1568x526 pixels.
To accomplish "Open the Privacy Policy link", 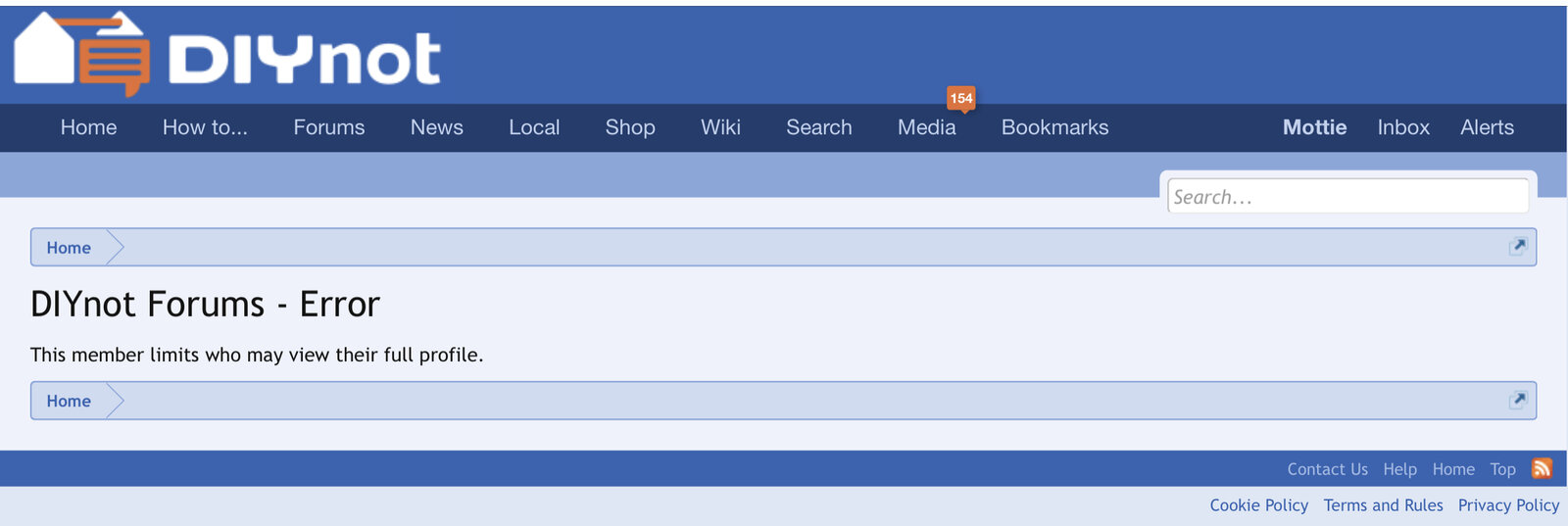I will pyautogui.click(x=1508, y=505).
